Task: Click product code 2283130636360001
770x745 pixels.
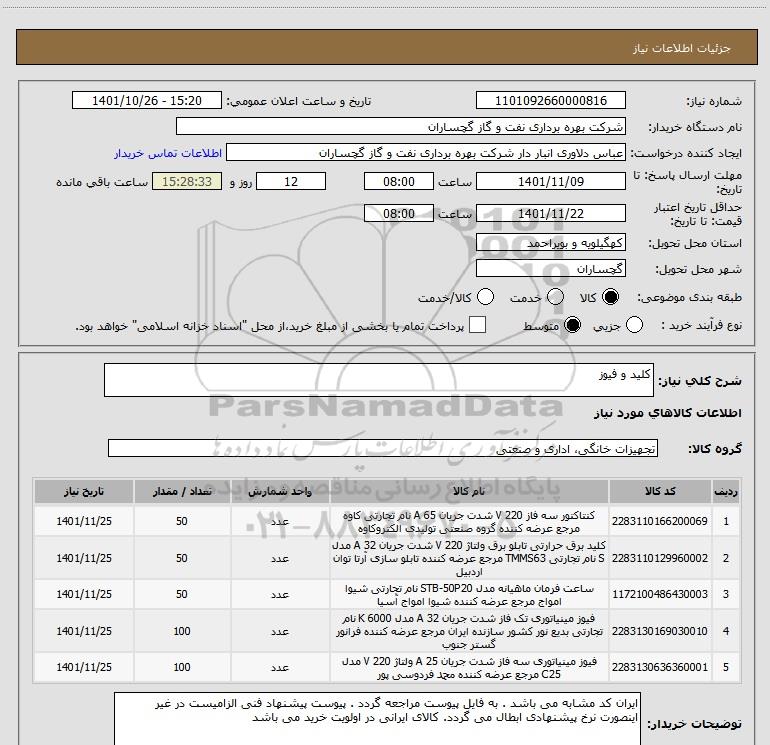Action: [660, 667]
